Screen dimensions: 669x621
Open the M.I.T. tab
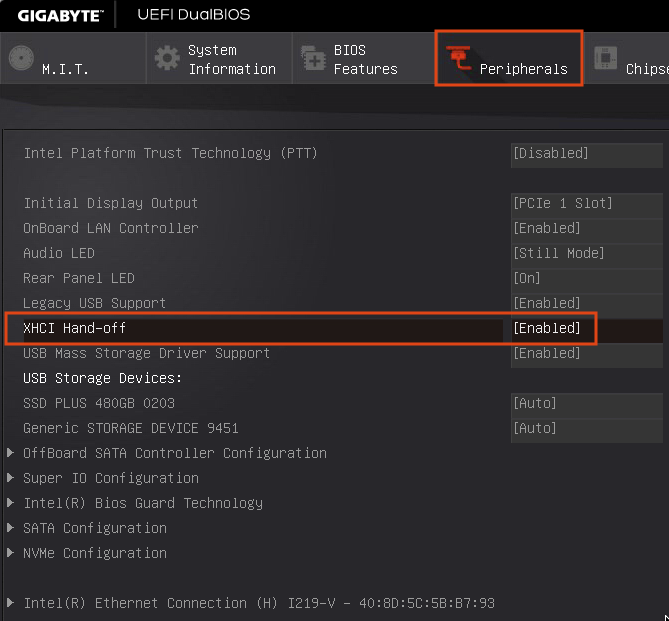[73, 58]
